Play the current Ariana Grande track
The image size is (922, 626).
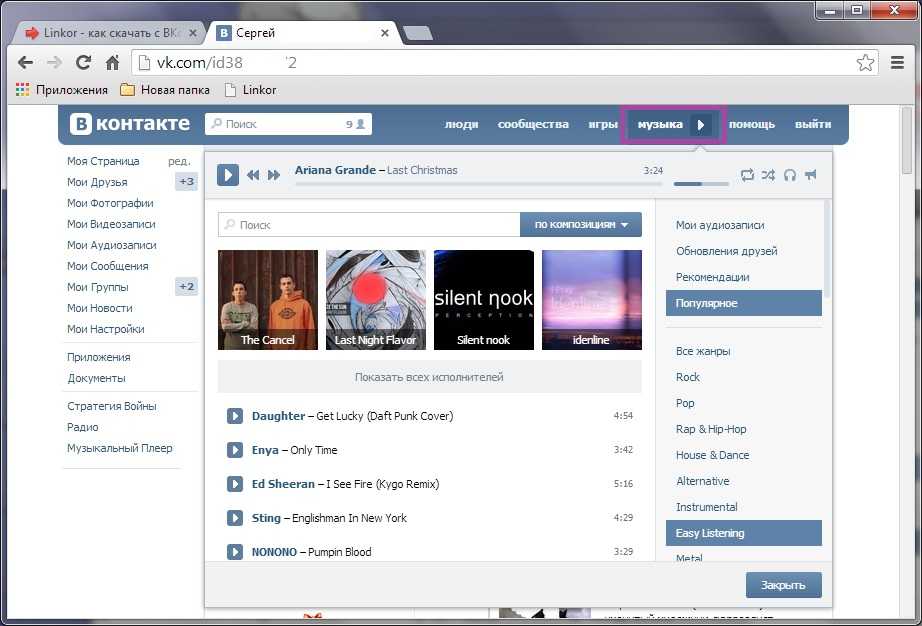coord(228,175)
